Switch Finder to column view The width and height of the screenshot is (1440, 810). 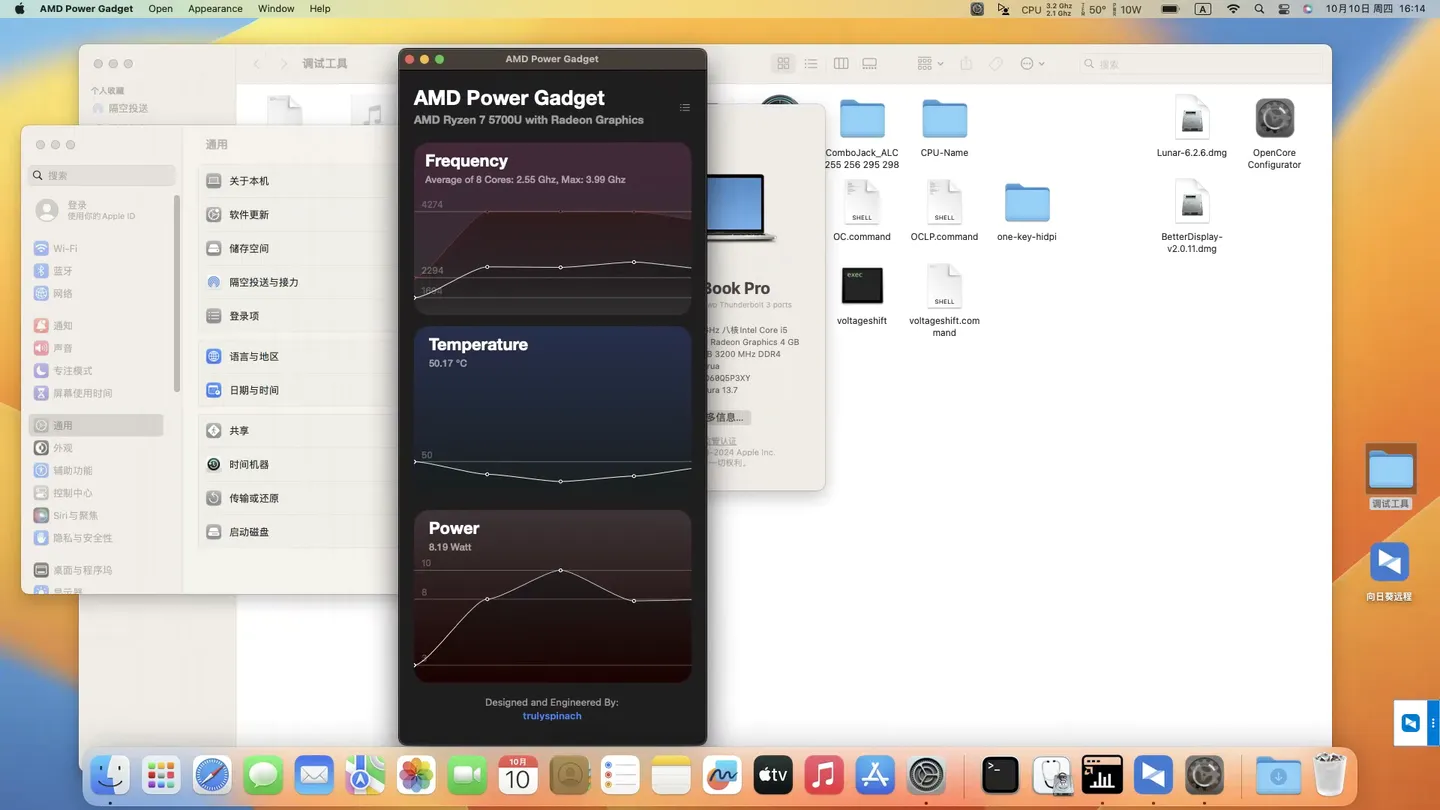tap(841, 64)
